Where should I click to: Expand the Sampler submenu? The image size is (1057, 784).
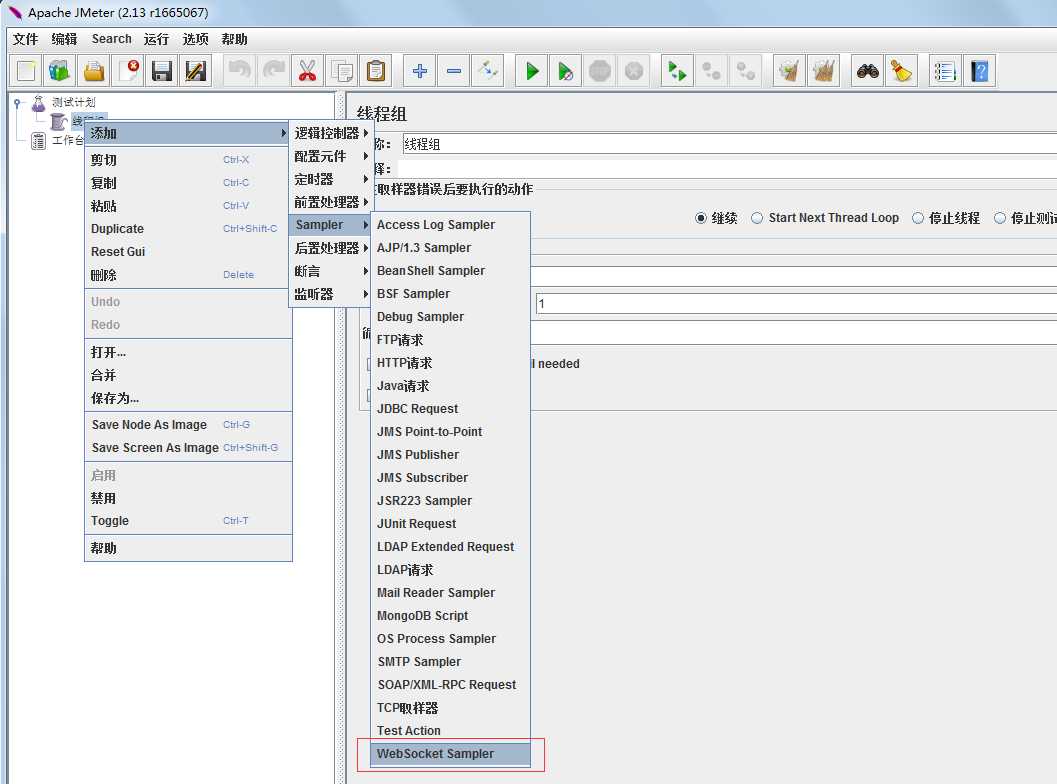(x=330, y=225)
